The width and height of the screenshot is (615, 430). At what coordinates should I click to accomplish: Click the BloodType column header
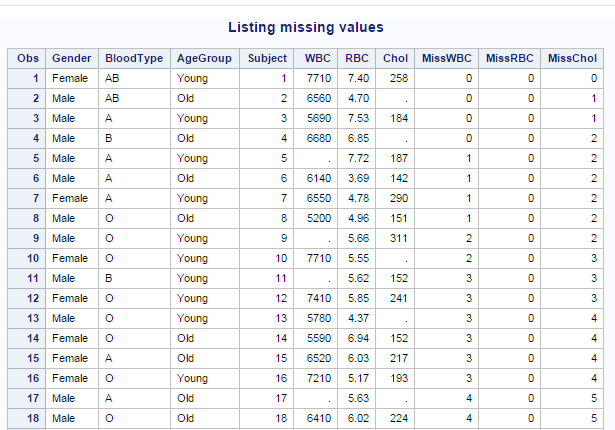134,59
